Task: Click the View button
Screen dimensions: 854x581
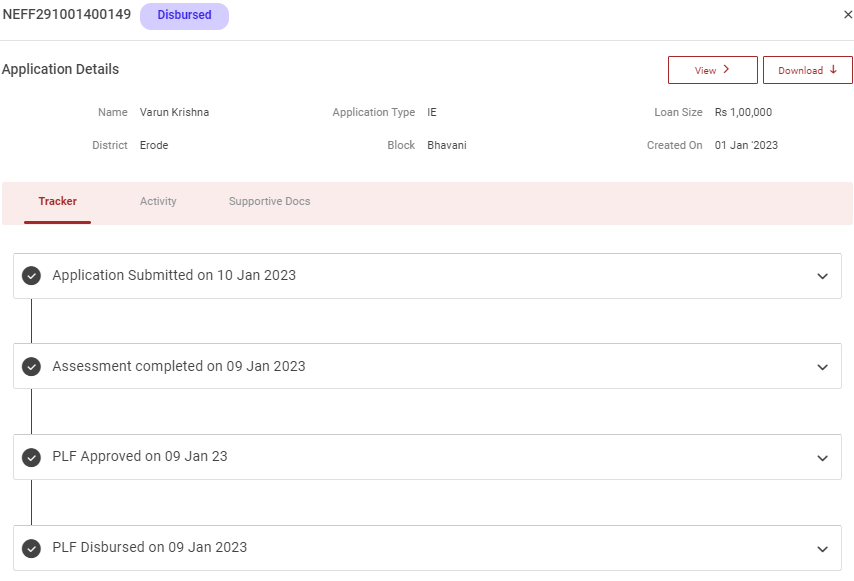Action: [712, 70]
